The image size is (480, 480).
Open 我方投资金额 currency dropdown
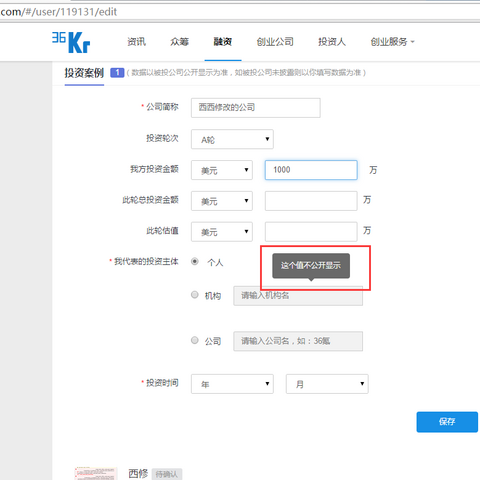(222, 170)
